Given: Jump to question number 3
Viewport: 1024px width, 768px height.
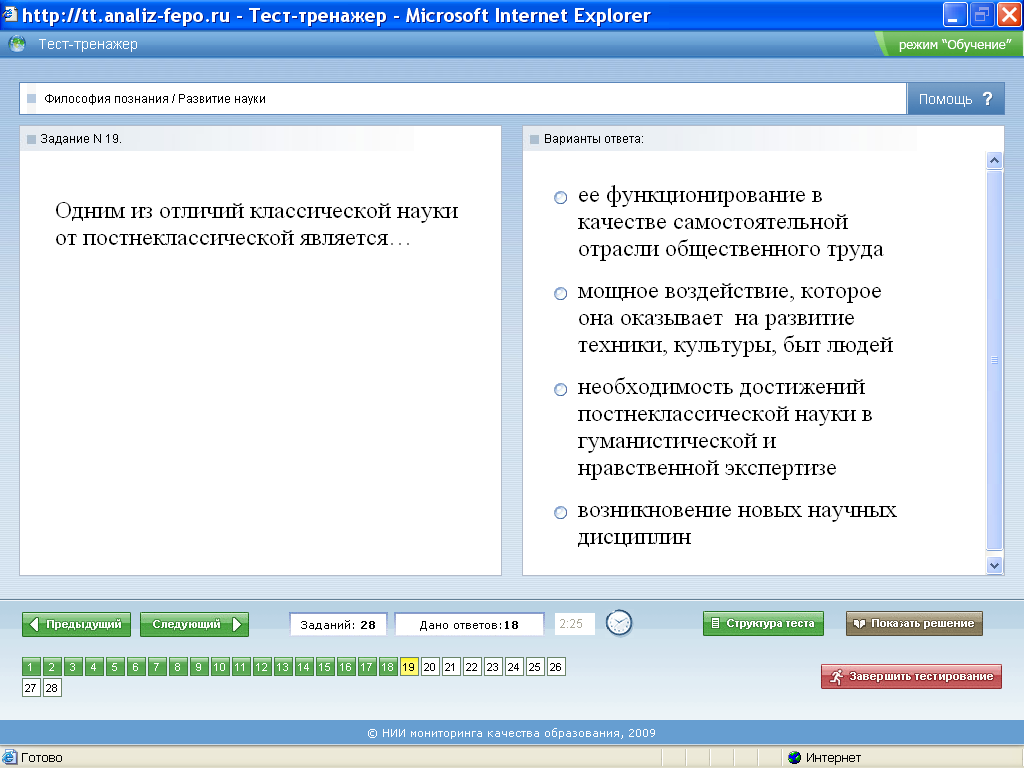Looking at the screenshot, I should click(72, 667).
